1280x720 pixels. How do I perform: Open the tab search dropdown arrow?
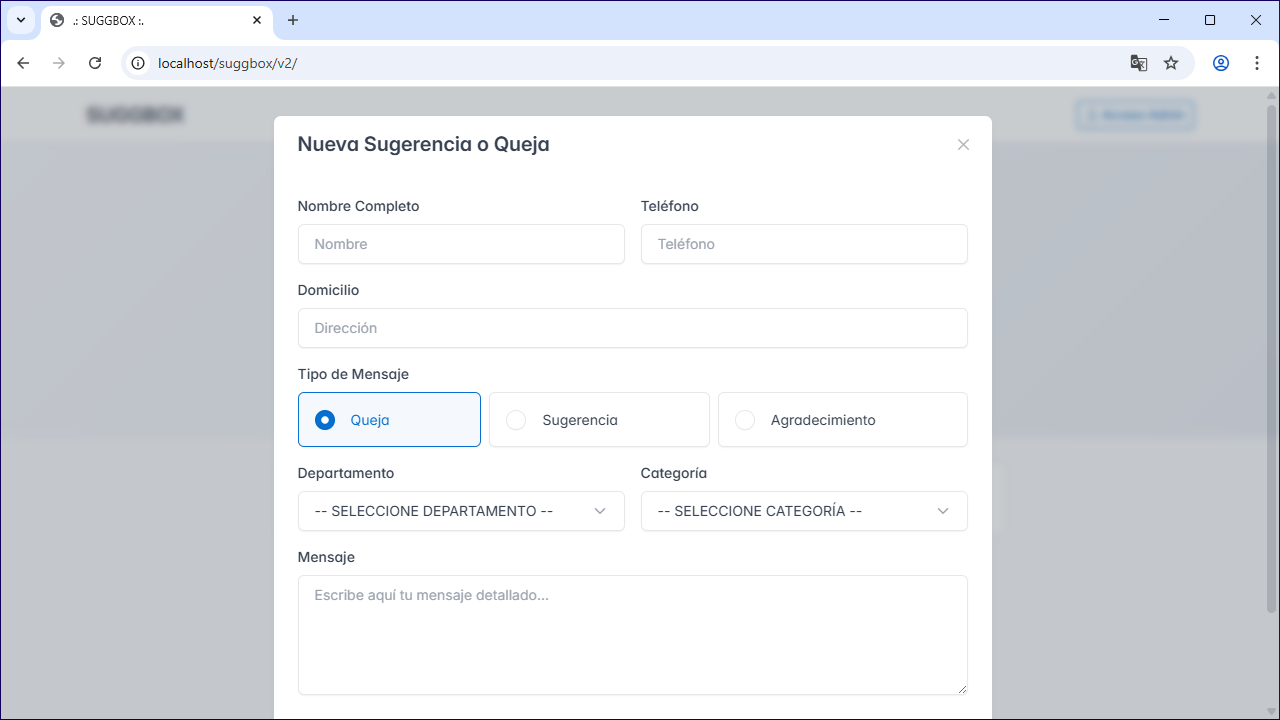coord(21,20)
